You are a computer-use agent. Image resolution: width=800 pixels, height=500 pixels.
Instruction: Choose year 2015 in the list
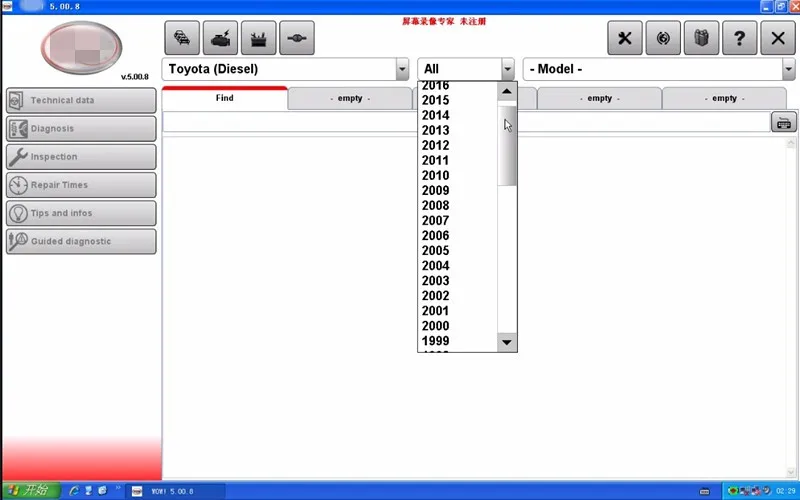coord(435,100)
